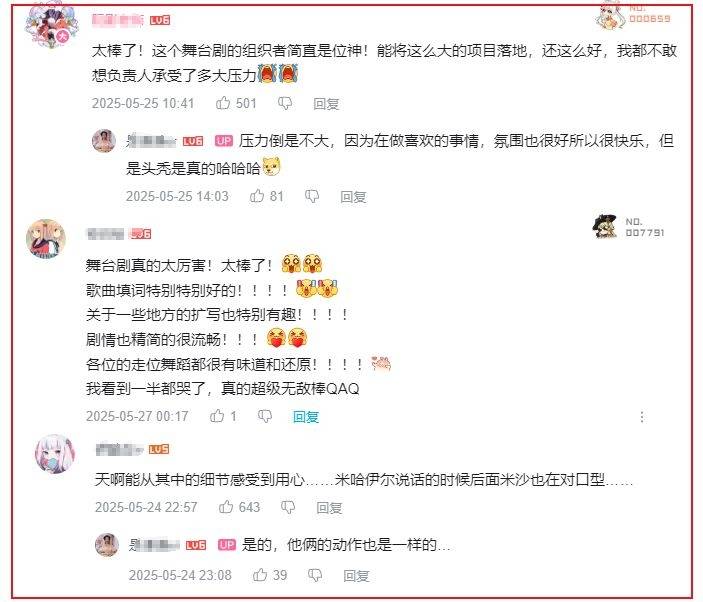The image size is (703, 602).
Task: Dislike the reply posted 2025-05-24 23:08
Action: click(315, 575)
